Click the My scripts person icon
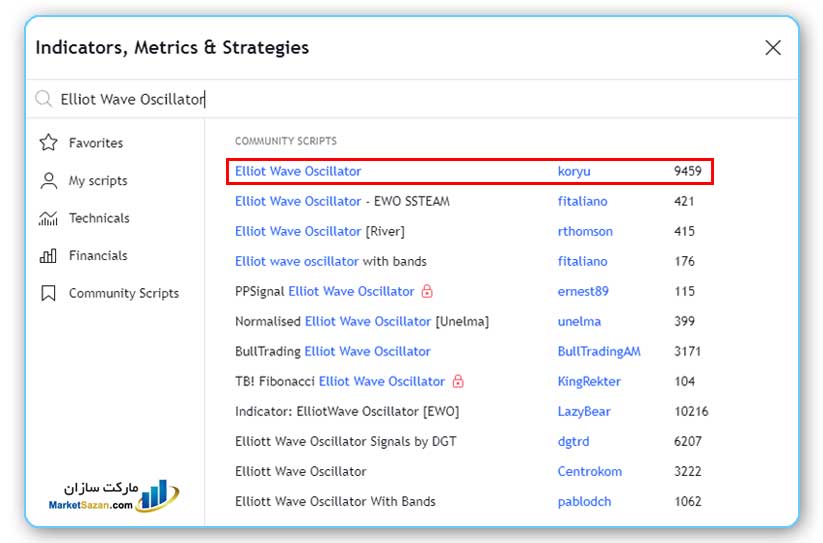 [48, 181]
